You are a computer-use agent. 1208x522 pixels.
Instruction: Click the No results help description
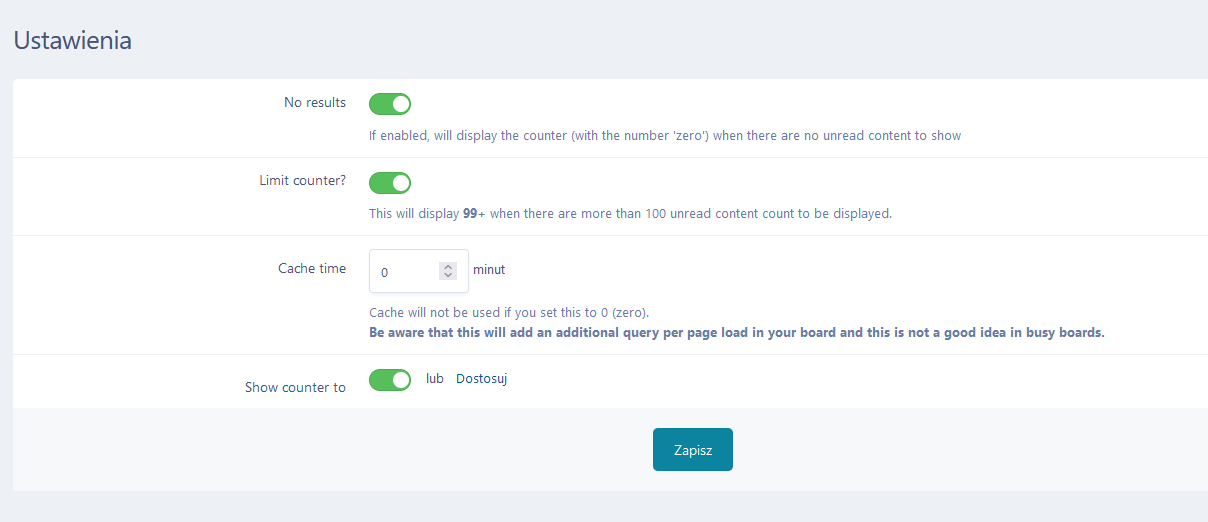pos(665,135)
